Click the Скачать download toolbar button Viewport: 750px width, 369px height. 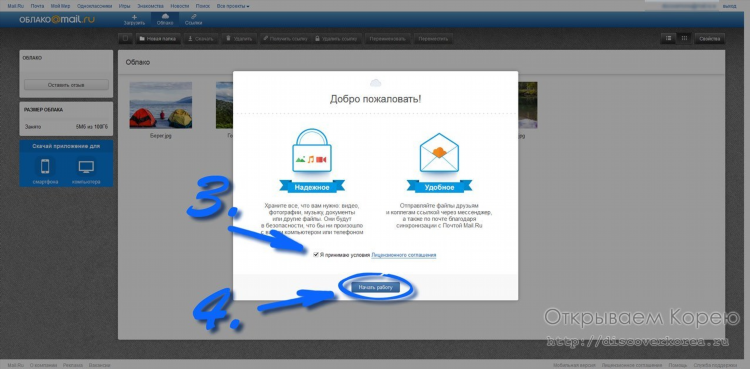pyautogui.click(x=201, y=39)
